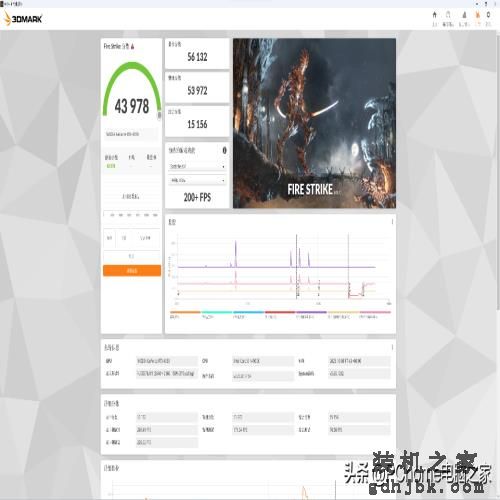The width and height of the screenshot is (500, 500).
Task: Click the CPU value field in system info
Action: 263,361
